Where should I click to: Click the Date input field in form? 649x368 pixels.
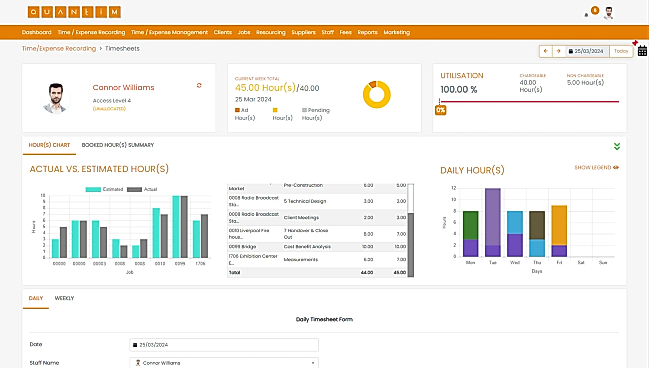click(224, 344)
